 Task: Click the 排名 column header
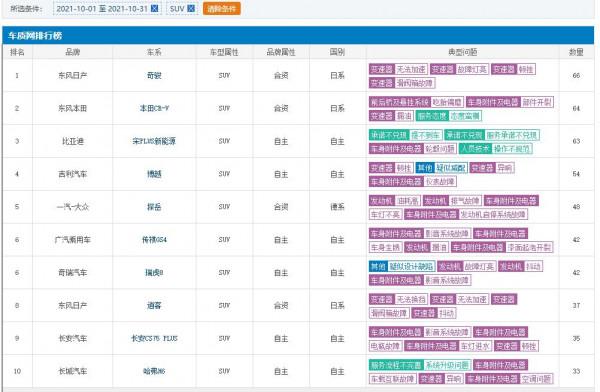[17, 52]
